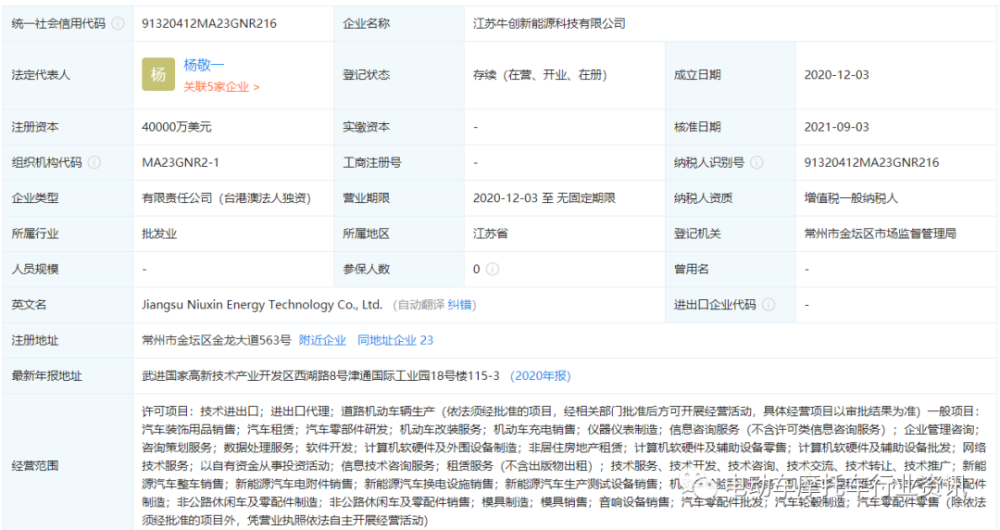Click the 最新年报地址 label
The image size is (1000, 530).
pyautogui.click(x=47, y=376)
